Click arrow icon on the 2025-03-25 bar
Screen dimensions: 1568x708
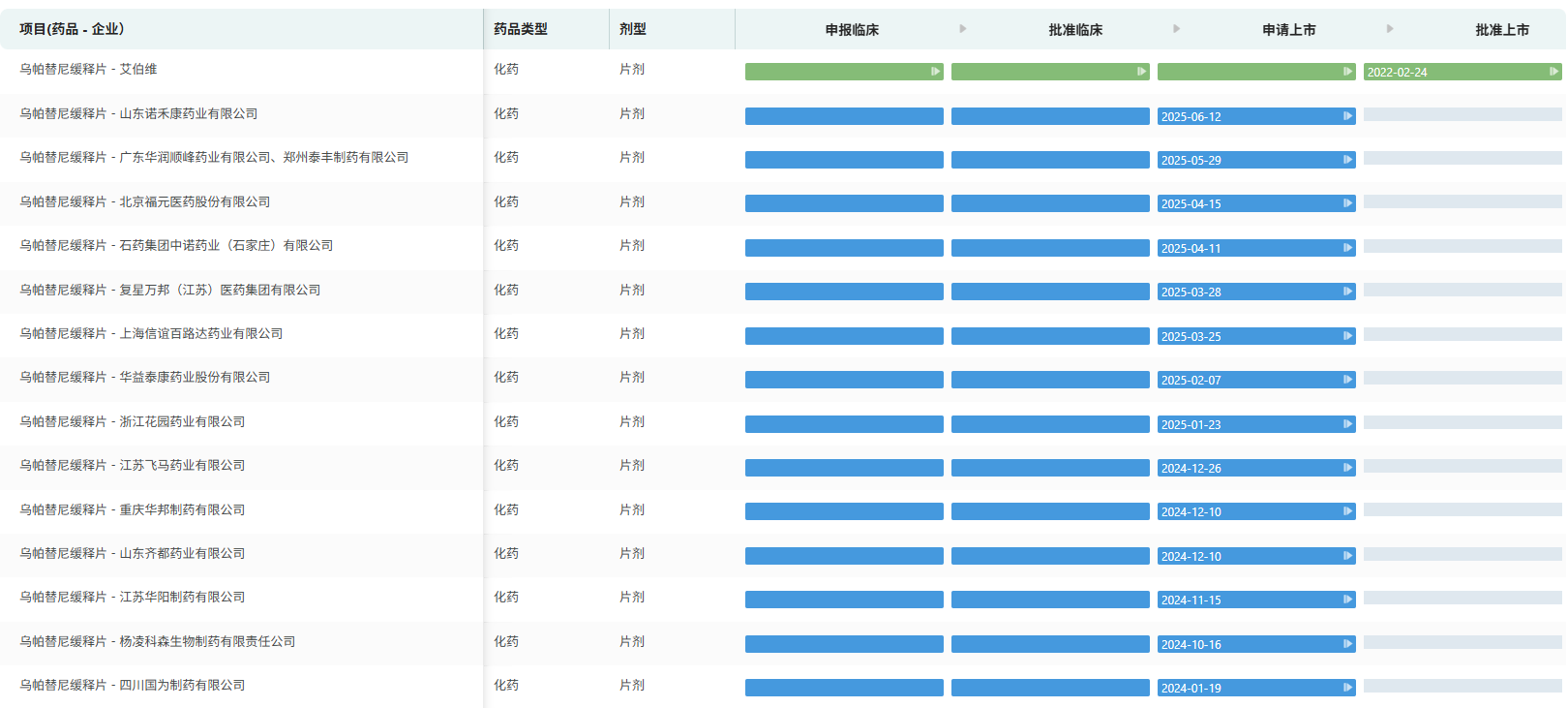coord(1347,336)
